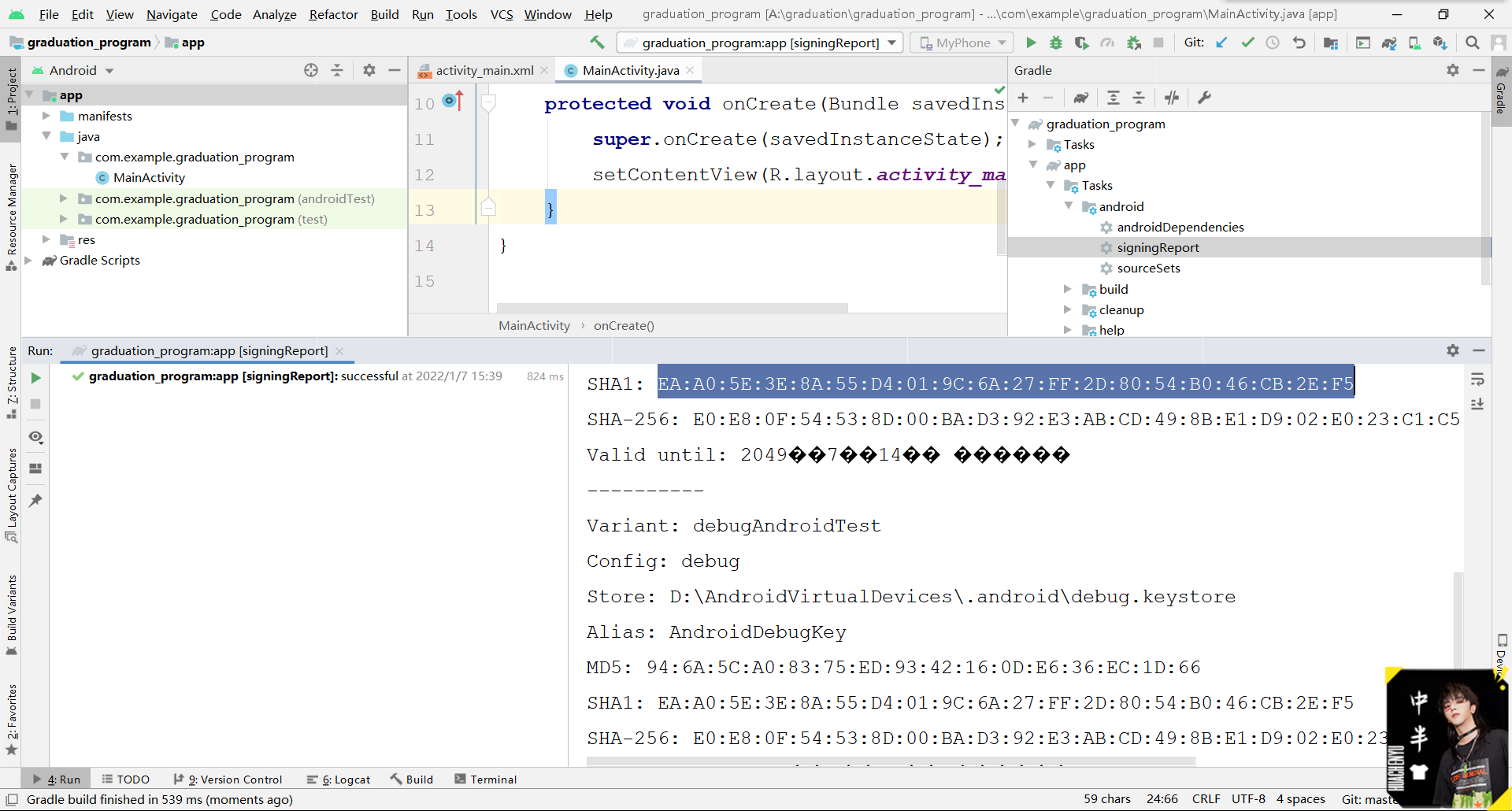This screenshot has width=1512, height=811.
Task: Click onCreate() breadcrumb in editor
Action: 624,325
